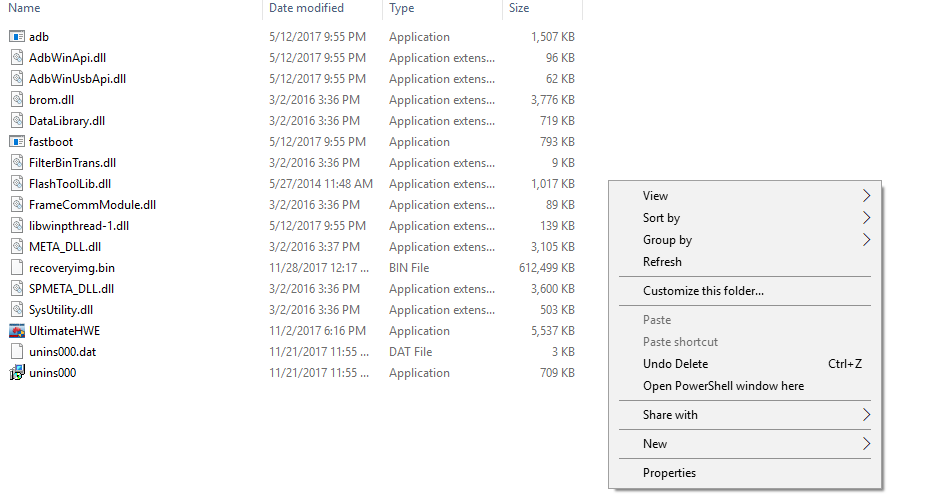
Task: Select the UltimateHWE application icon
Action: (x=17, y=331)
